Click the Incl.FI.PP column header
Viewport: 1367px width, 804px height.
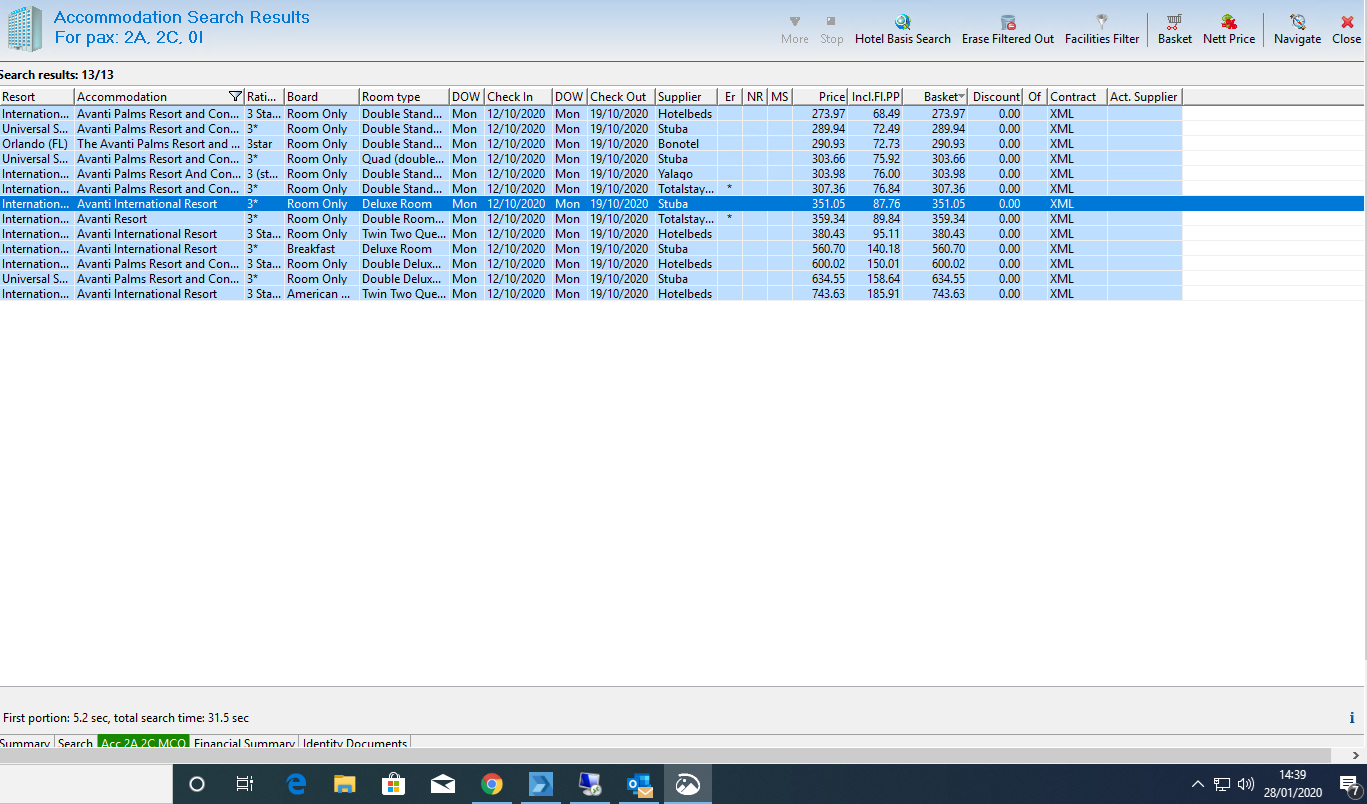(875, 97)
